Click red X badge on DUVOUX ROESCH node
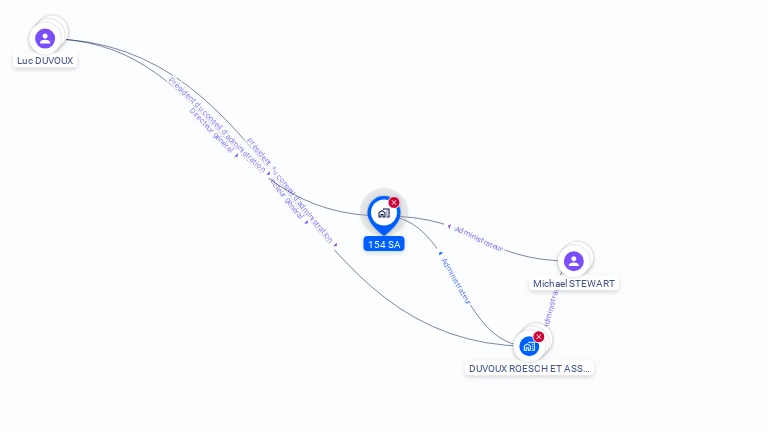768x432 pixels. [539, 336]
